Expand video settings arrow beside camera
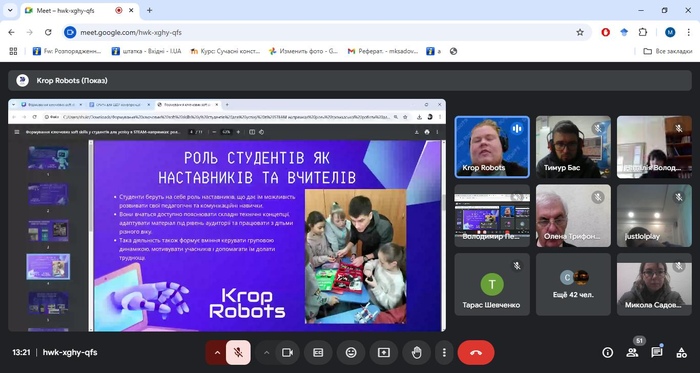Viewport: 700px width, 373px height. 267,352
